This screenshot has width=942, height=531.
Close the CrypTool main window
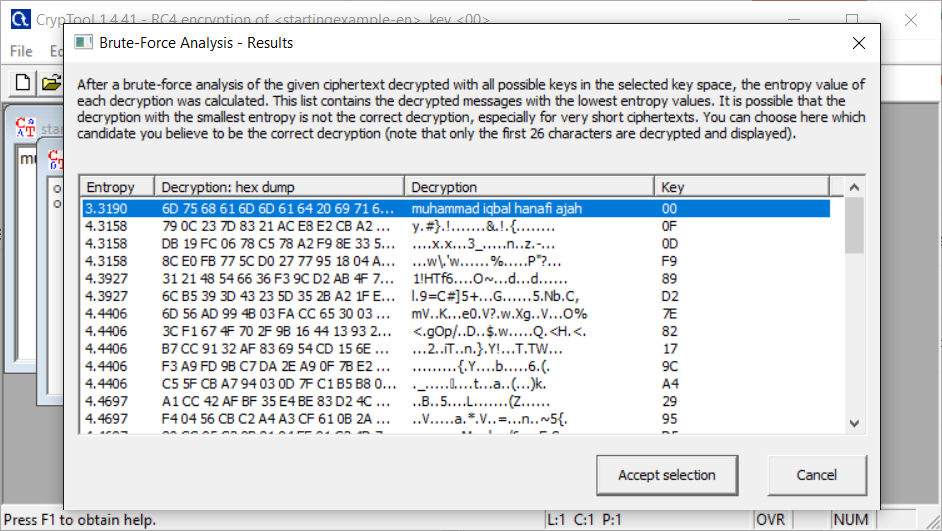[911, 20]
